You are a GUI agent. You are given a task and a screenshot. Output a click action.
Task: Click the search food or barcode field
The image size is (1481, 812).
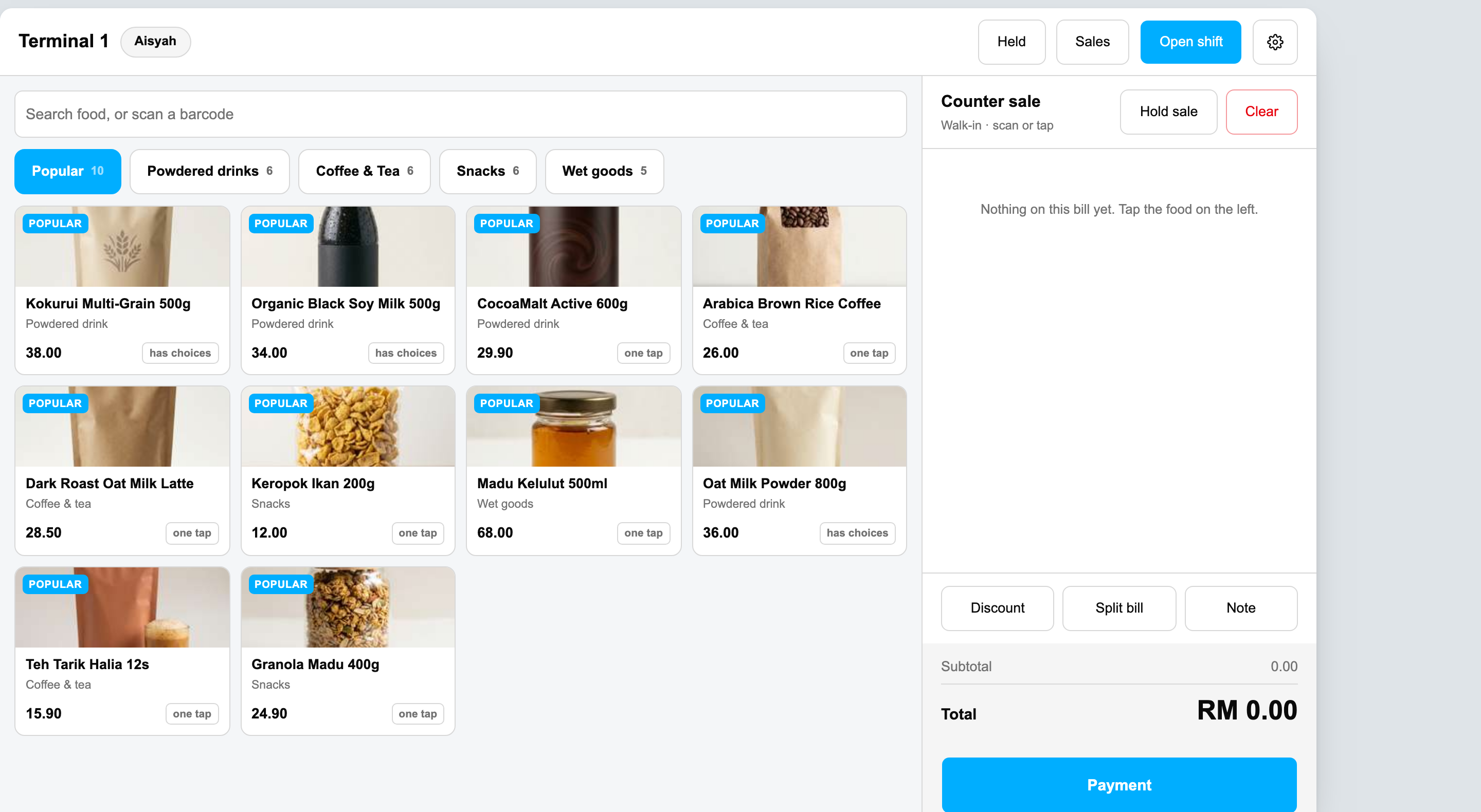(461, 114)
